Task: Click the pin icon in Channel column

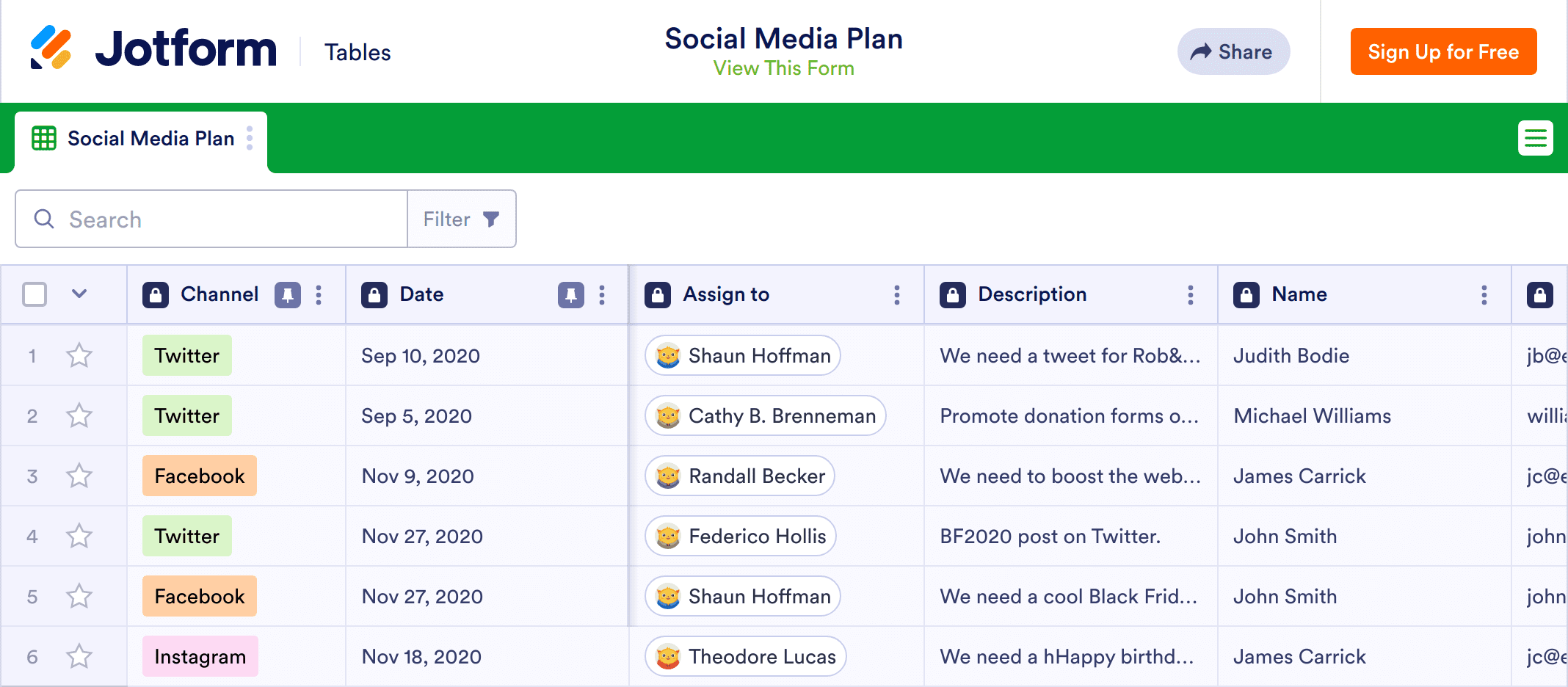Action: click(x=288, y=295)
